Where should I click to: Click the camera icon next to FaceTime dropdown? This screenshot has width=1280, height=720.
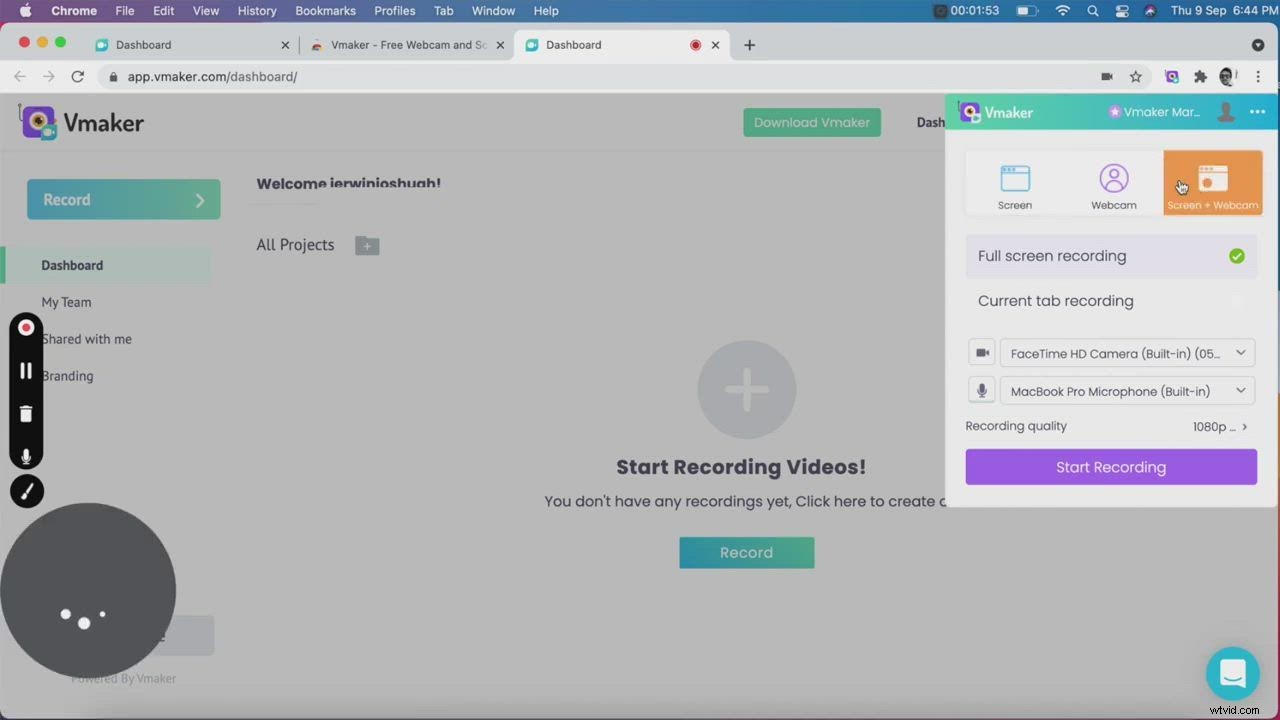982,352
